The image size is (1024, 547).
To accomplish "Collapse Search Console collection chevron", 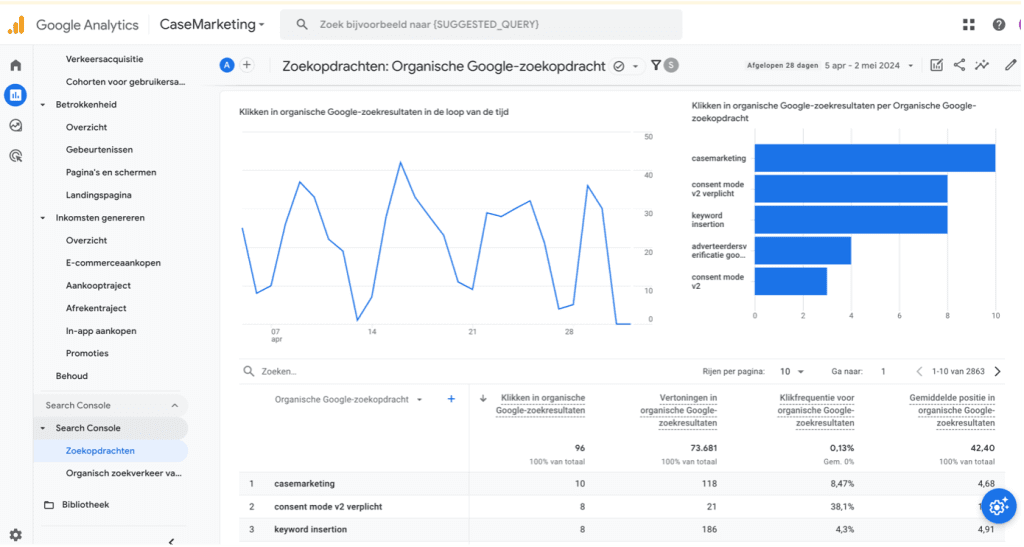I will click(174, 405).
